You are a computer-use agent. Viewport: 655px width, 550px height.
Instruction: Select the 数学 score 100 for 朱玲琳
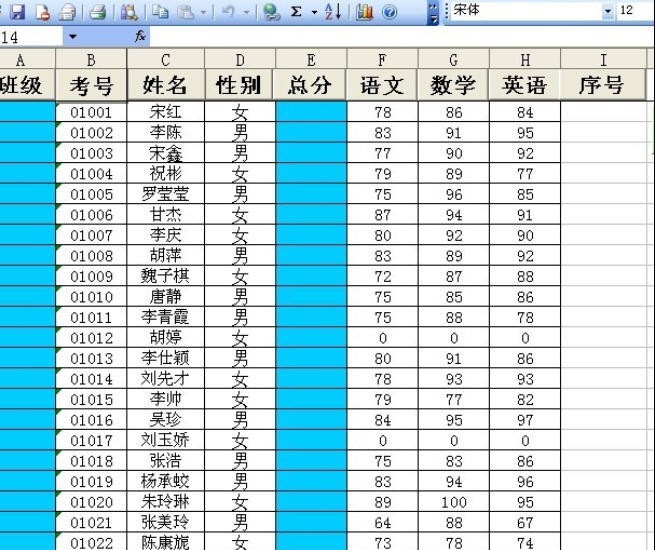click(454, 502)
